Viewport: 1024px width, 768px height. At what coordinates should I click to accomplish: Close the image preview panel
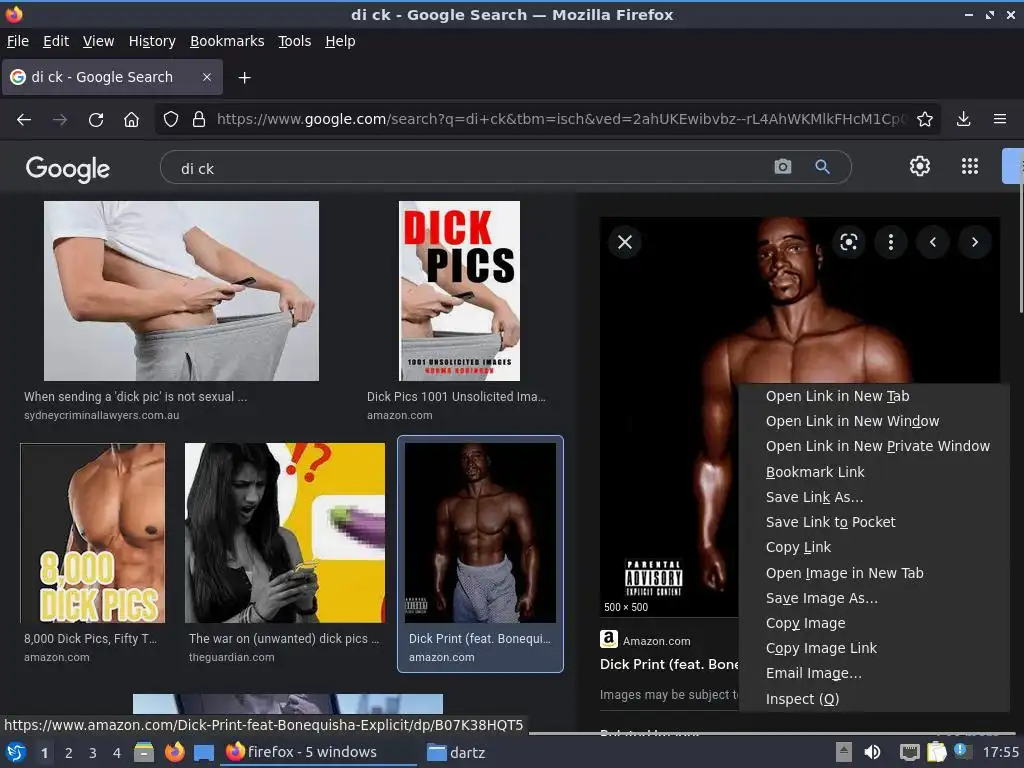pyautogui.click(x=625, y=242)
